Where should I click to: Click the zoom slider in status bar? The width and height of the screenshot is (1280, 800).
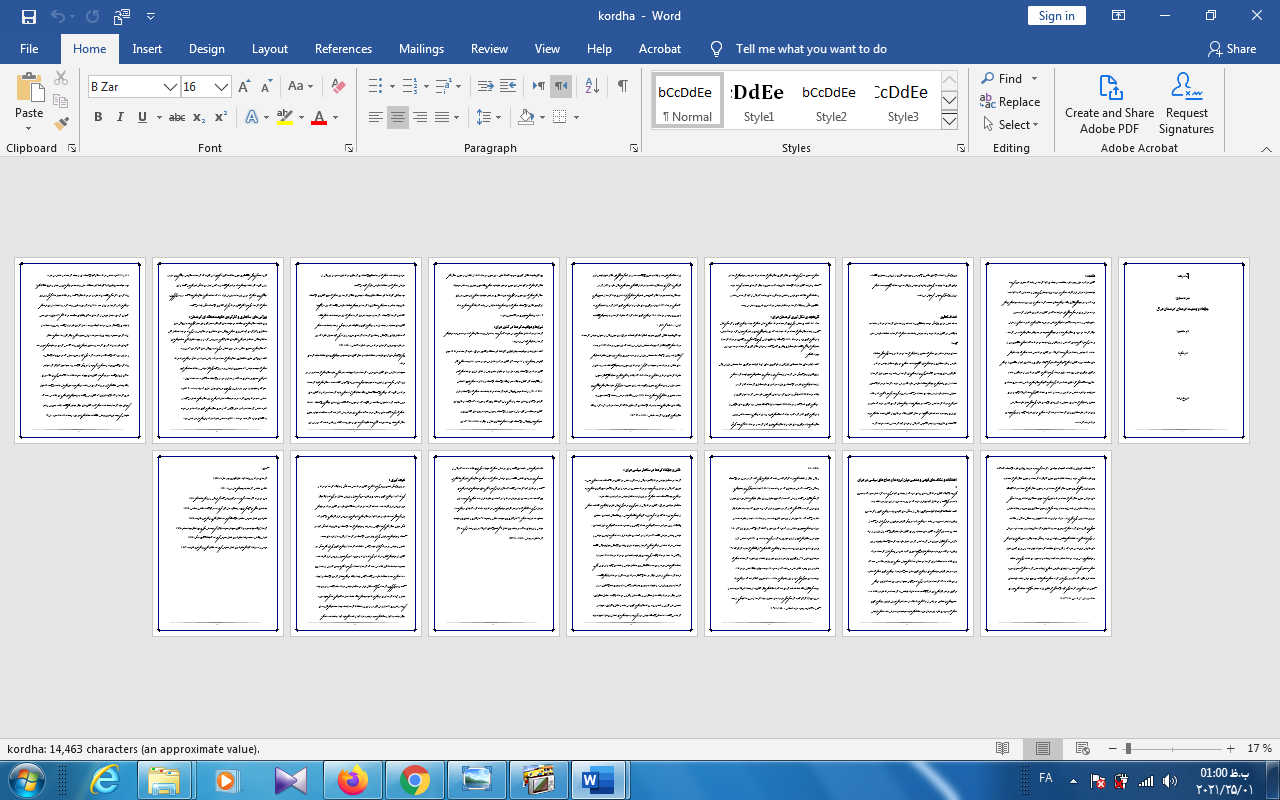[x=1128, y=748]
